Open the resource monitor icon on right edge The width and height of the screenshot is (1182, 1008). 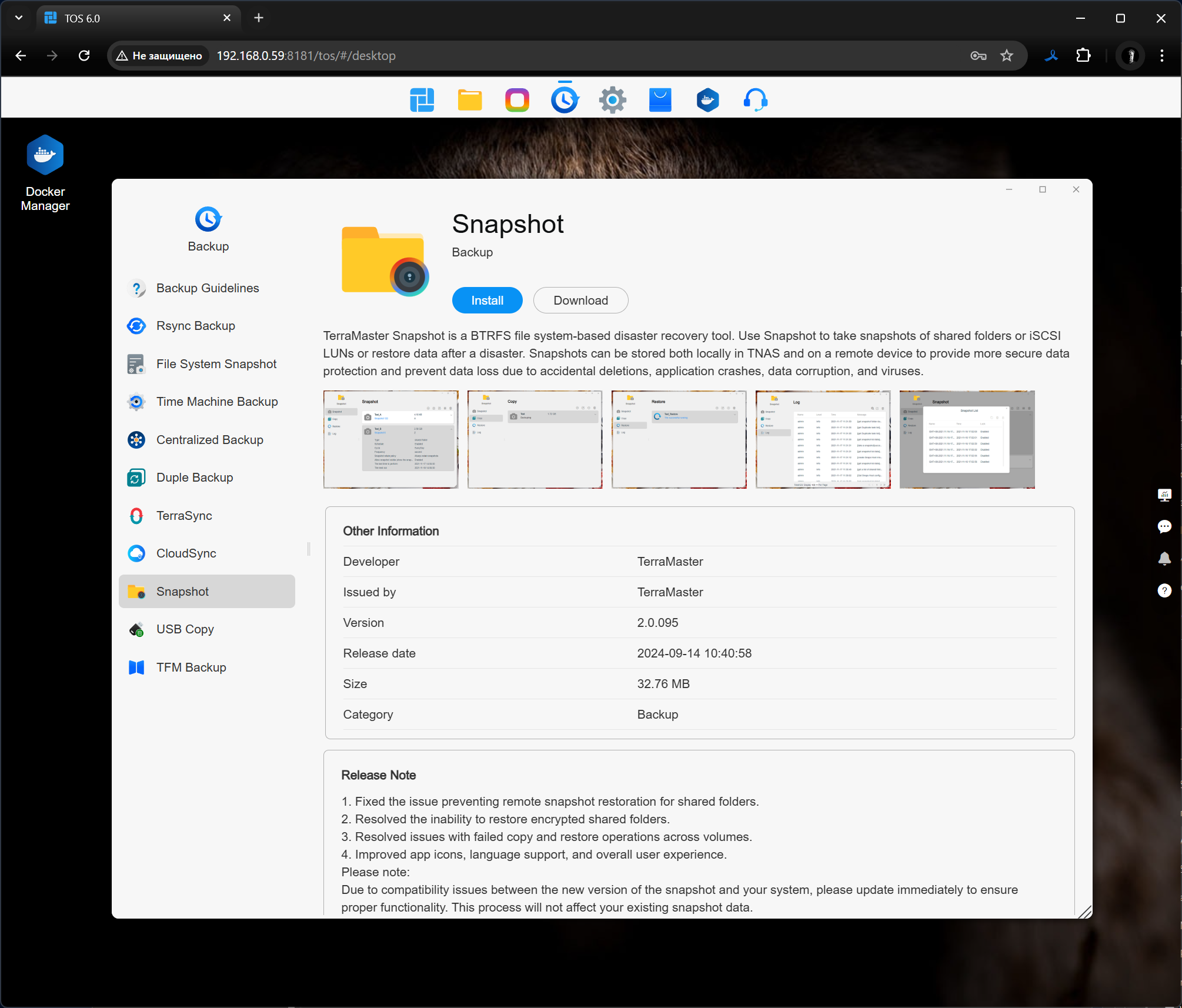(1164, 495)
